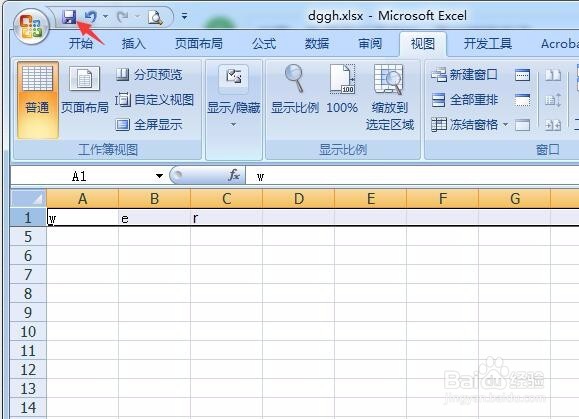Select column E header
579x419 pixels.
point(371,199)
